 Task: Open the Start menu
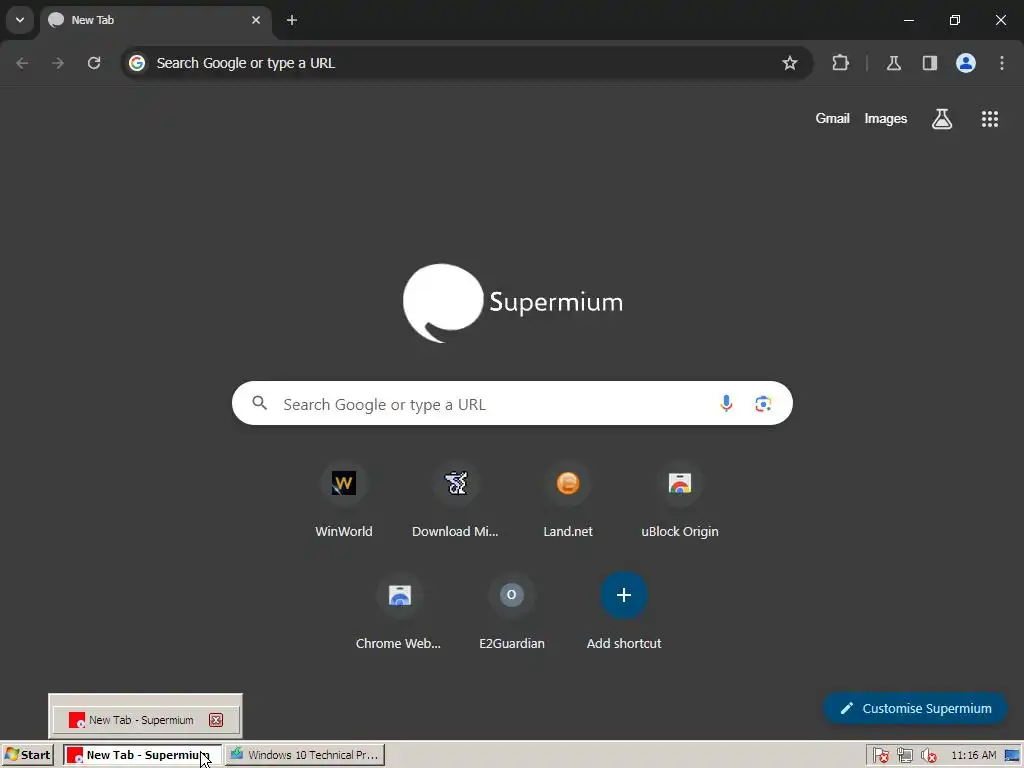coord(27,755)
